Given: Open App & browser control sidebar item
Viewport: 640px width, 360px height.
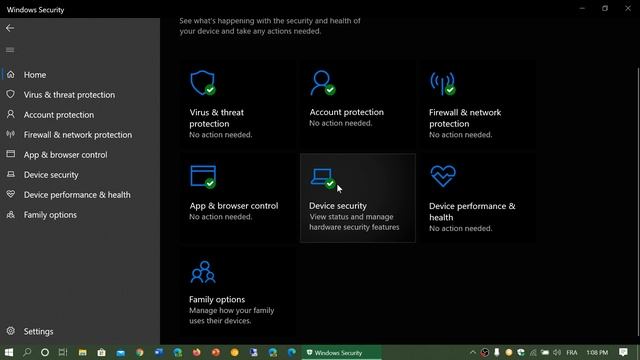Looking at the screenshot, I should click(80, 155).
